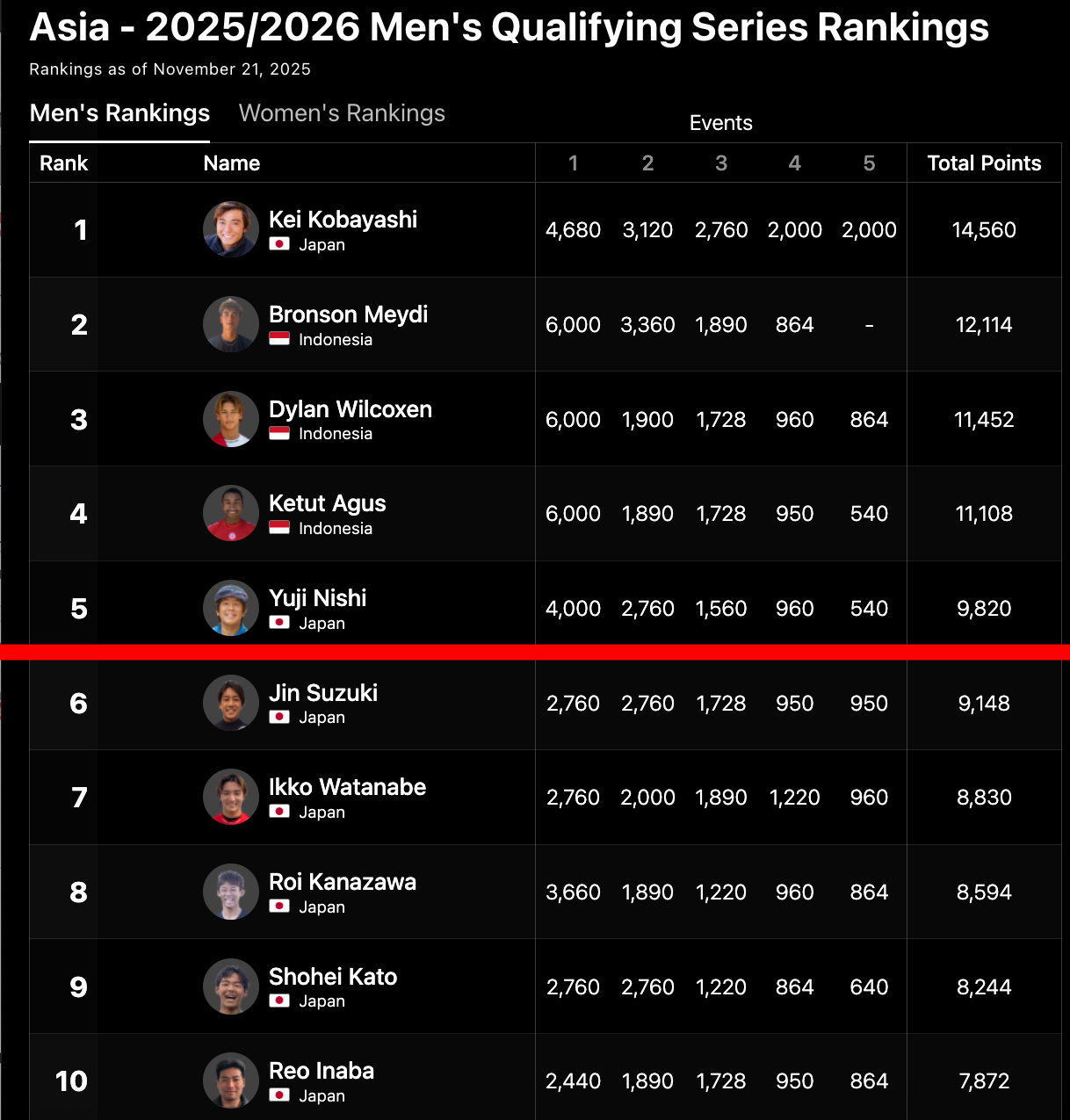
Task: Click the Indonesia flag beside Ketut Agus
Action: [x=279, y=528]
